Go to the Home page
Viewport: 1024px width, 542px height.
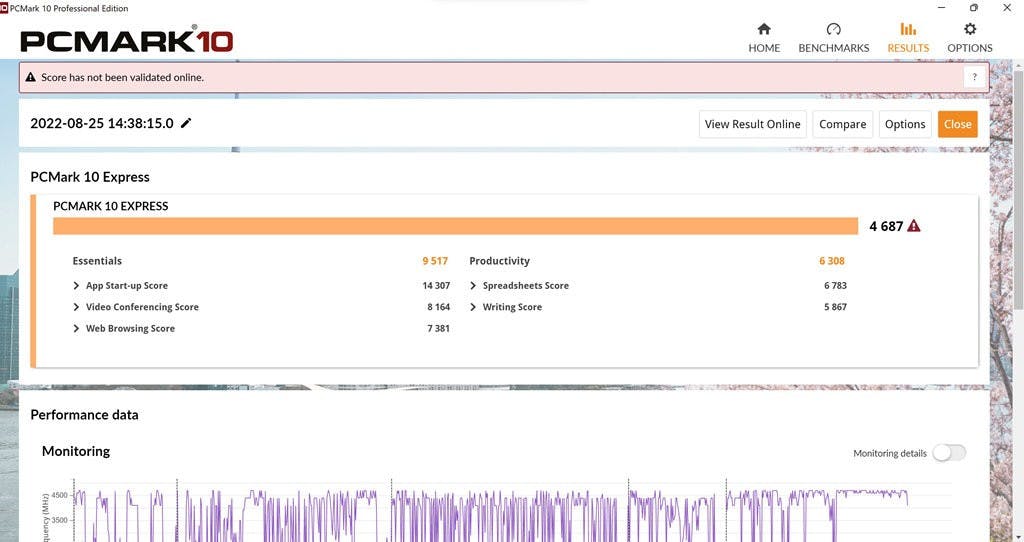tap(764, 38)
